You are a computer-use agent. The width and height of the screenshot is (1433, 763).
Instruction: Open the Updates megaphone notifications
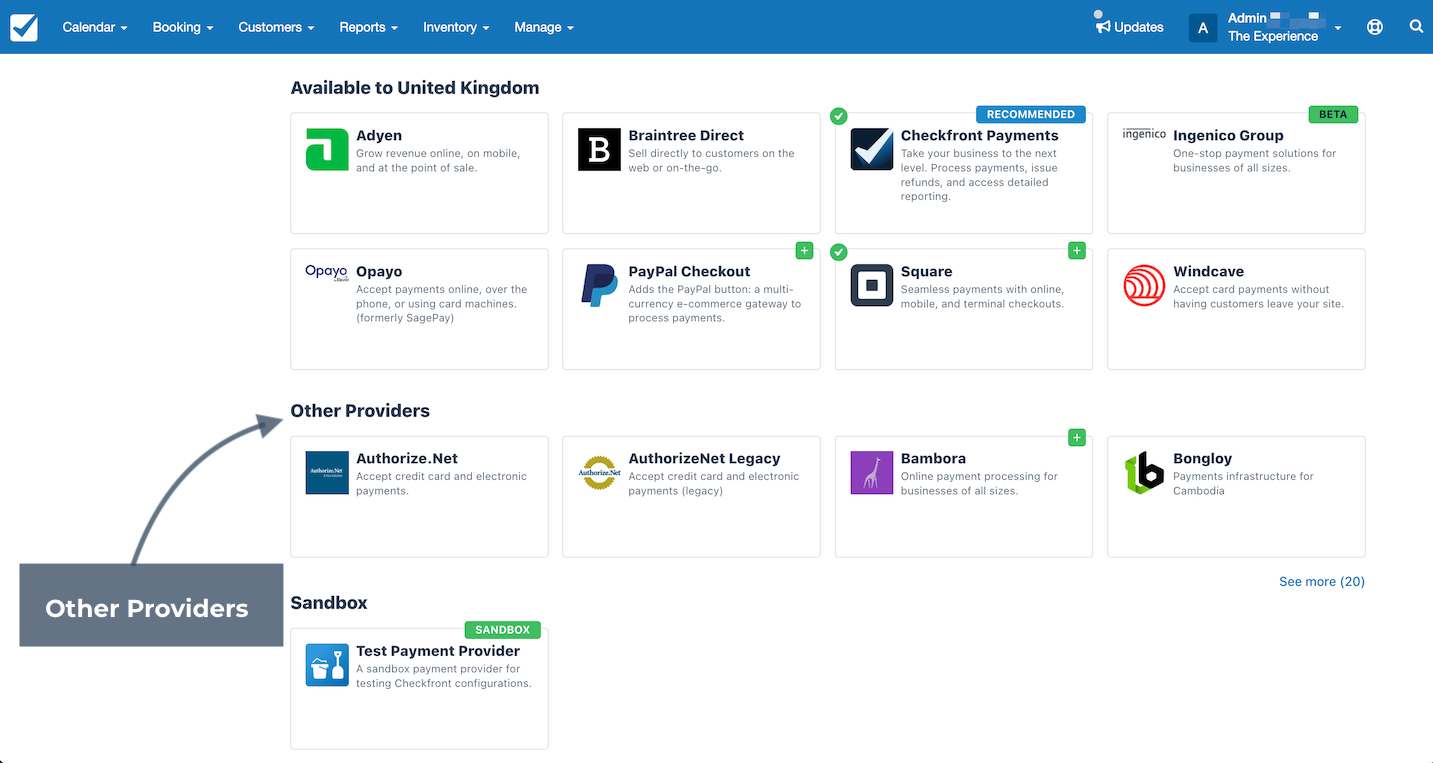[x=1130, y=27]
